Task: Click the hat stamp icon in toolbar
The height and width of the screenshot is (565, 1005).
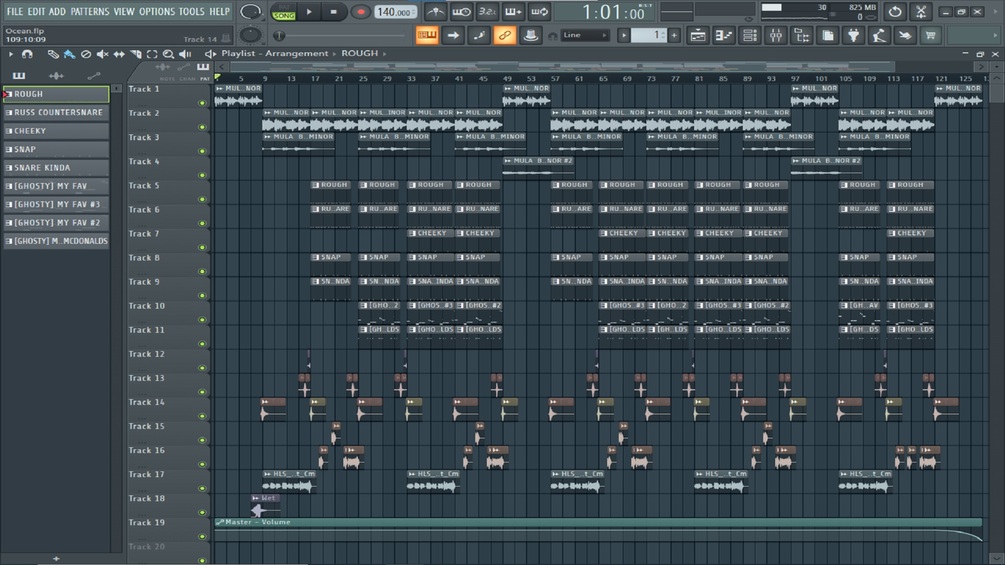Action: coord(530,35)
